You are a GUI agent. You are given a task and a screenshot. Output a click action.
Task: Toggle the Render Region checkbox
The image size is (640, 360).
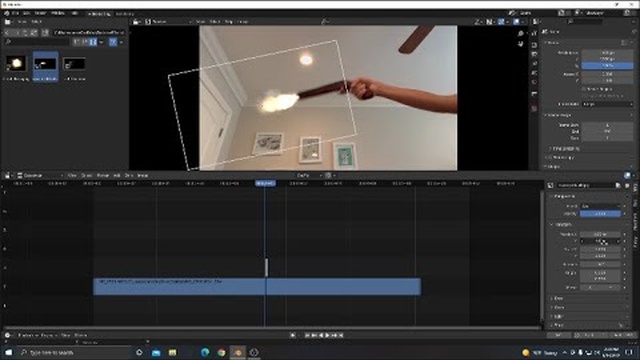pos(584,89)
